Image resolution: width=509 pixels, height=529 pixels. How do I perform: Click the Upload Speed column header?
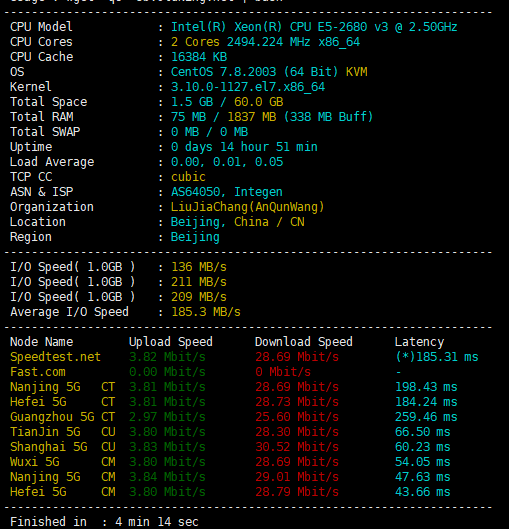(171, 342)
